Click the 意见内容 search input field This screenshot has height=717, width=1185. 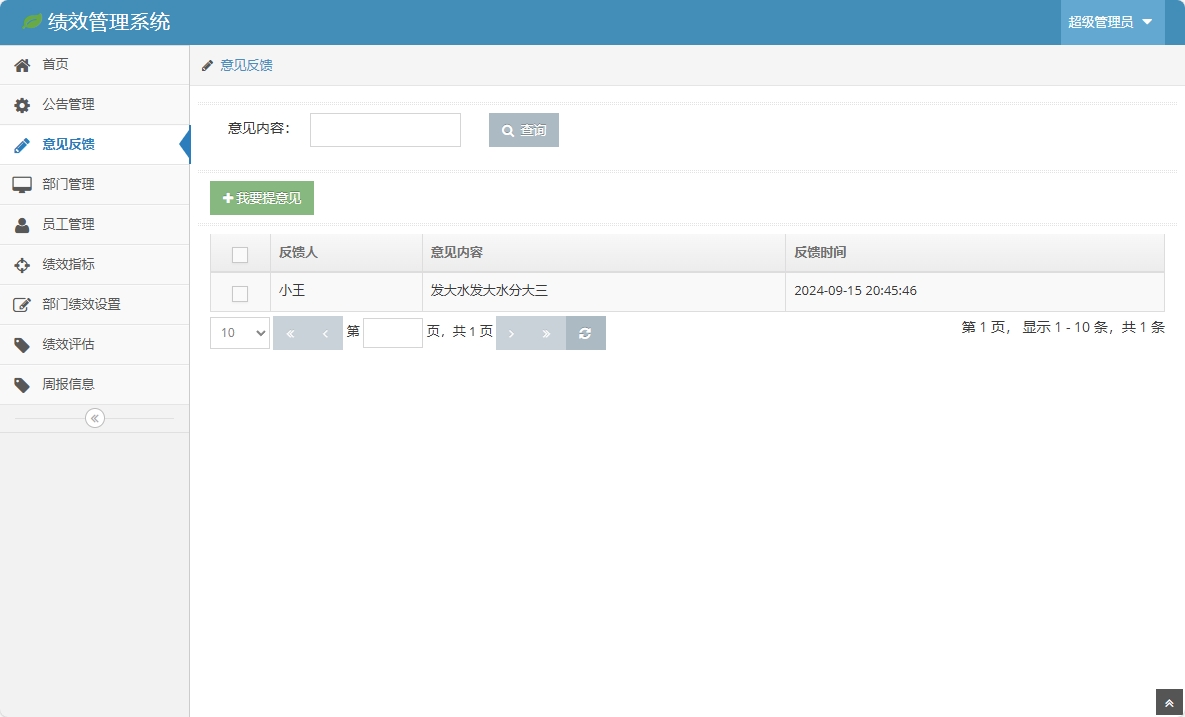[x=385, y=130]
